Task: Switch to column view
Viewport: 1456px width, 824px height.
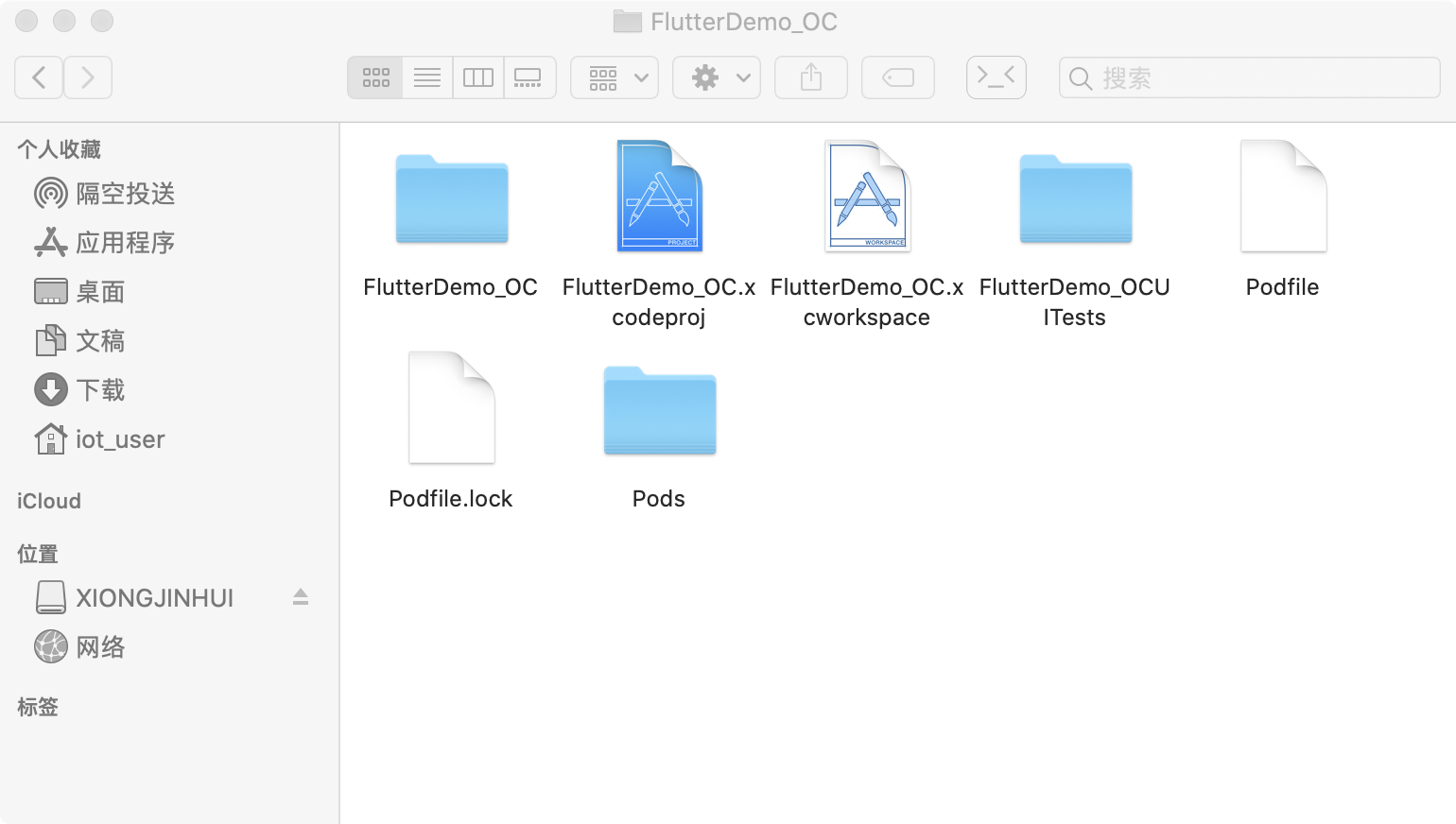Action: coord(478,77)
